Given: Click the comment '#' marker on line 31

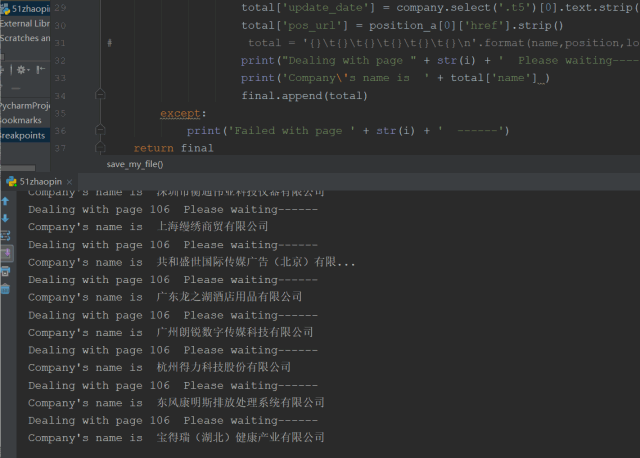Looking at the screenshot, I should (x=109, y=43).
